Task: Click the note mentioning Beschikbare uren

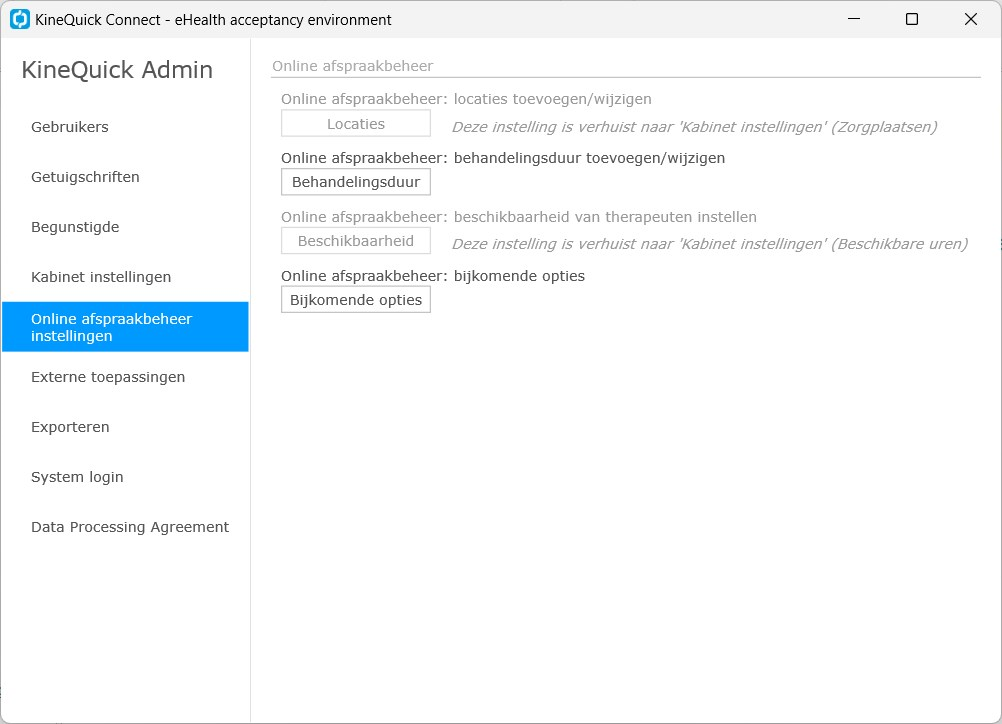Action: 710,244
